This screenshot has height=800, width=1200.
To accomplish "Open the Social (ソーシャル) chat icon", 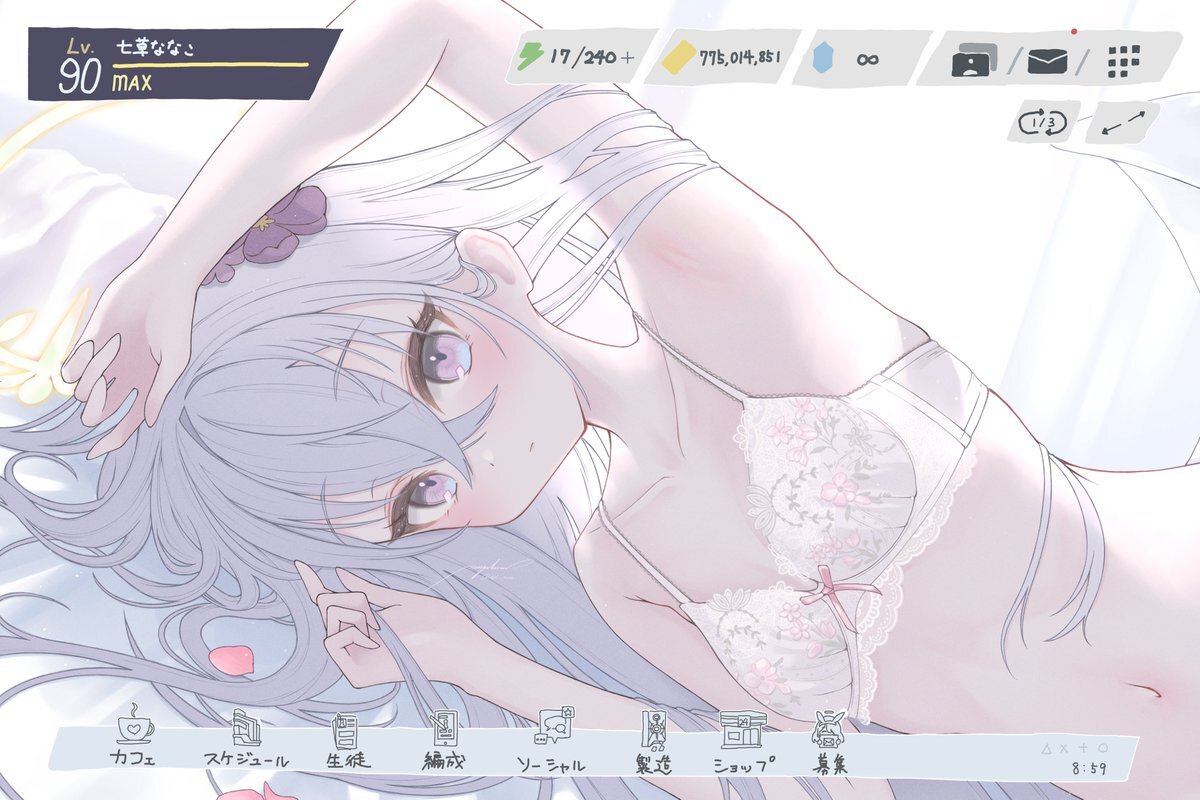I will tap(555, 726).
